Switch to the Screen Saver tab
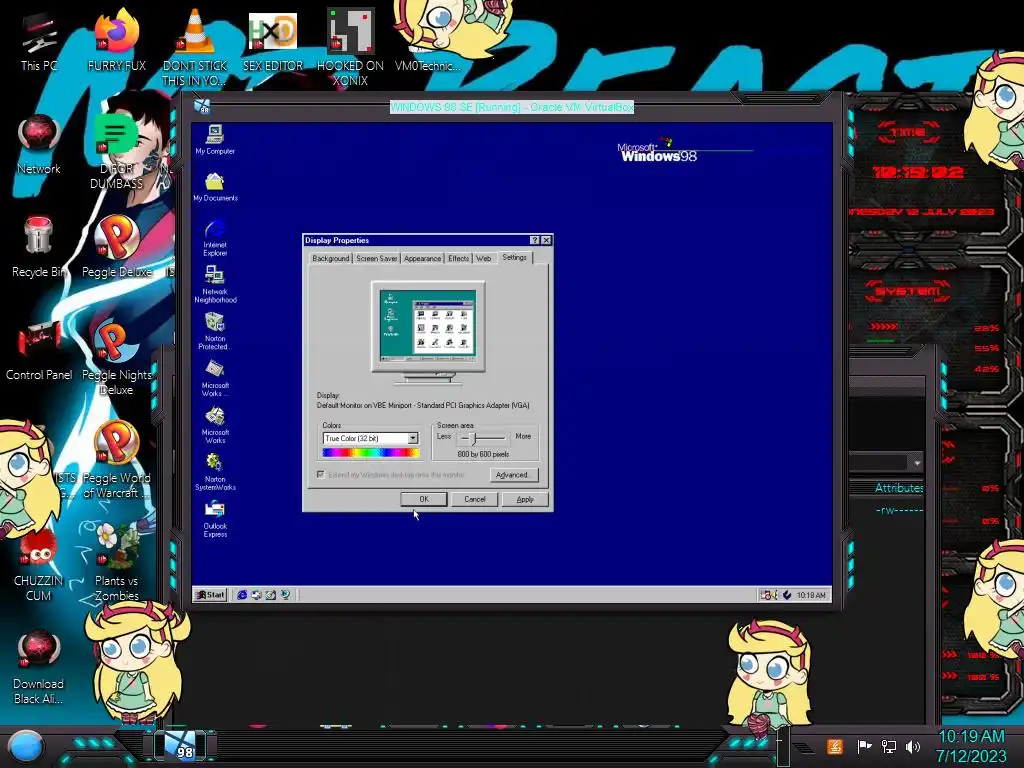This screenshot has width=1024, height=768. click(x=377, y=259)
